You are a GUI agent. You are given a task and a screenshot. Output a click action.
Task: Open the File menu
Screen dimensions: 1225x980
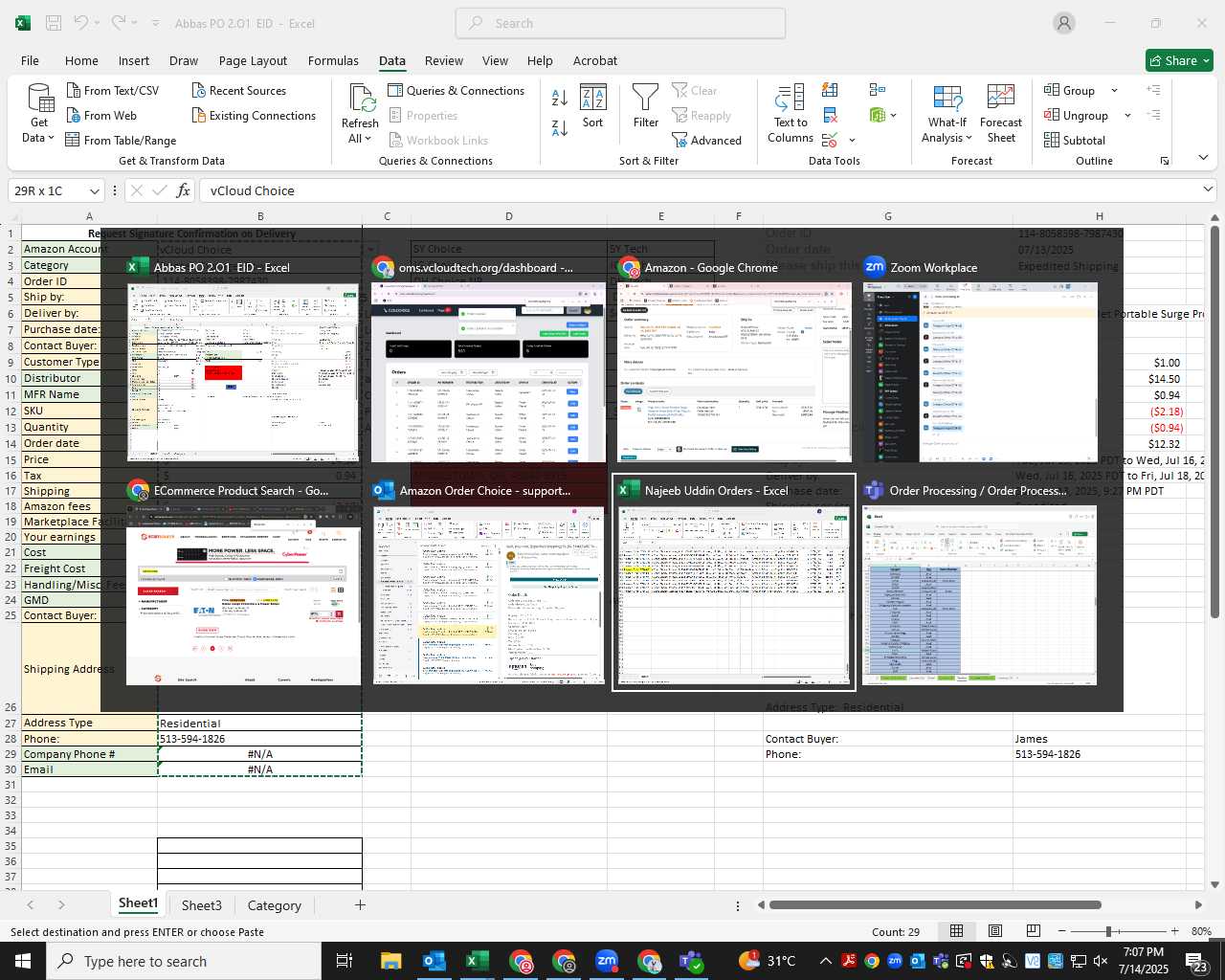click(31, 60)
